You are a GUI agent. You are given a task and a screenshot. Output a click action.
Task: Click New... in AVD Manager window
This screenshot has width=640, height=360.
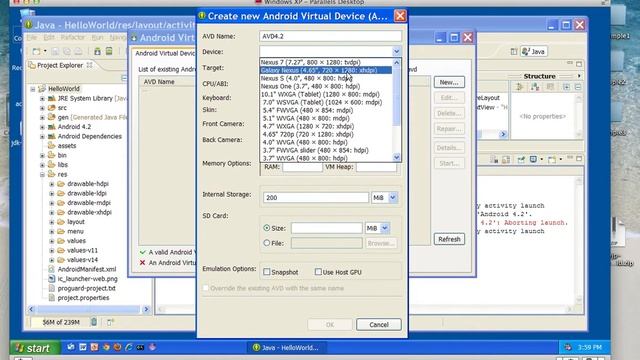click(449, 82)
